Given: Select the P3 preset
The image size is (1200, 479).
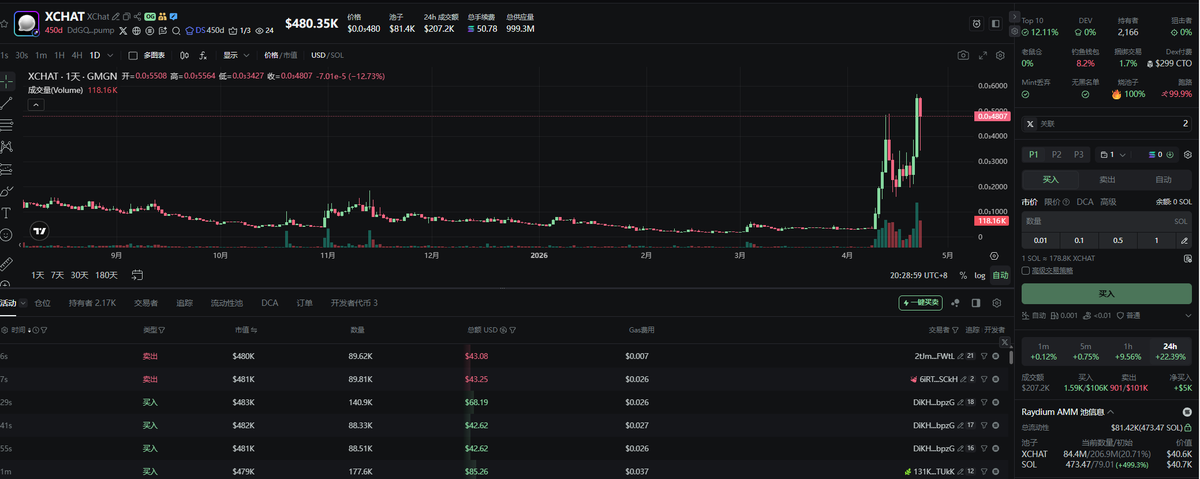Looking at the screenshot, I should click(x=1078, y=155).
